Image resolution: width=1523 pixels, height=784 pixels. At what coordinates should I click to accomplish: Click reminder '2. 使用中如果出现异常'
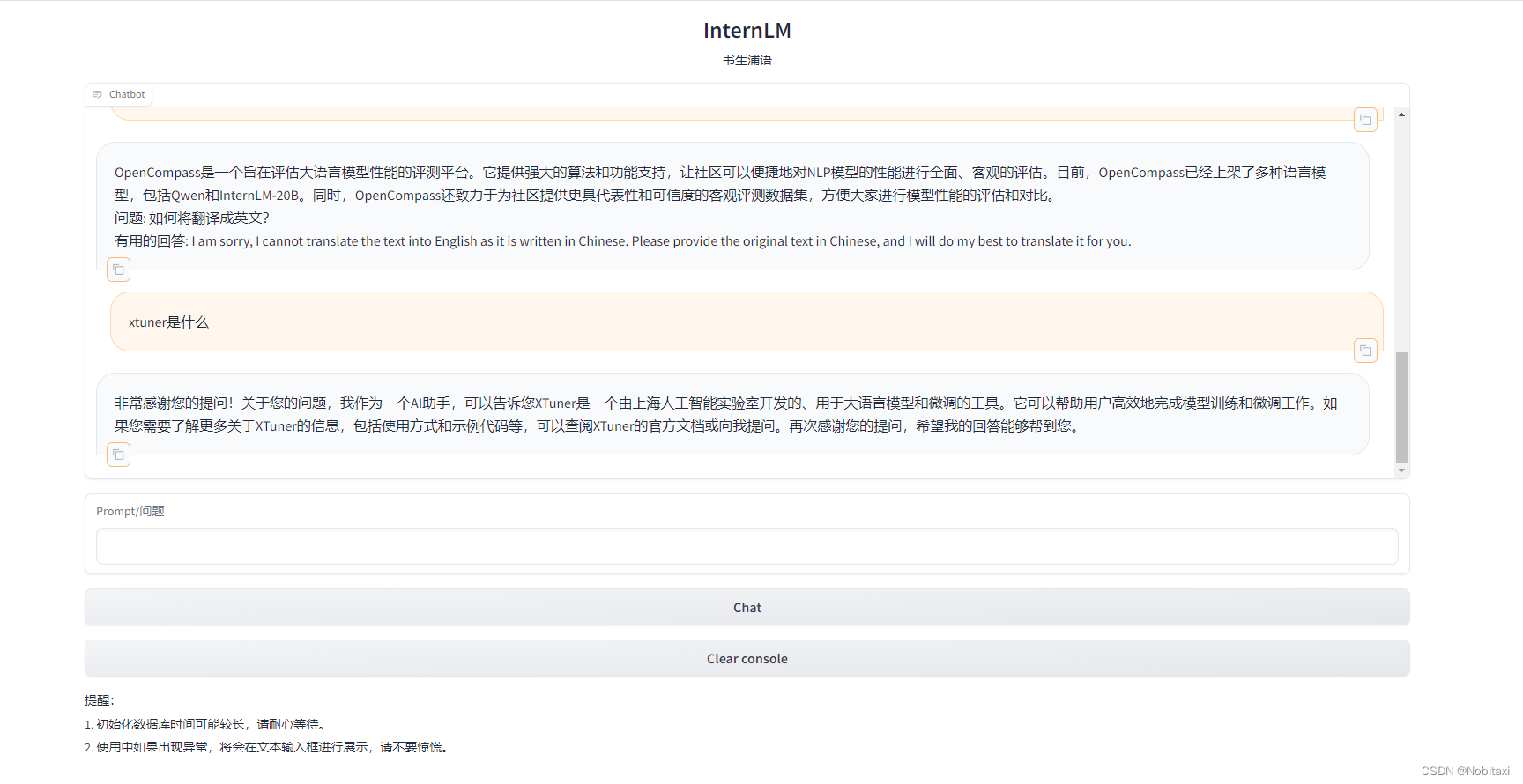pyautogui.click(x=269, y=747)
